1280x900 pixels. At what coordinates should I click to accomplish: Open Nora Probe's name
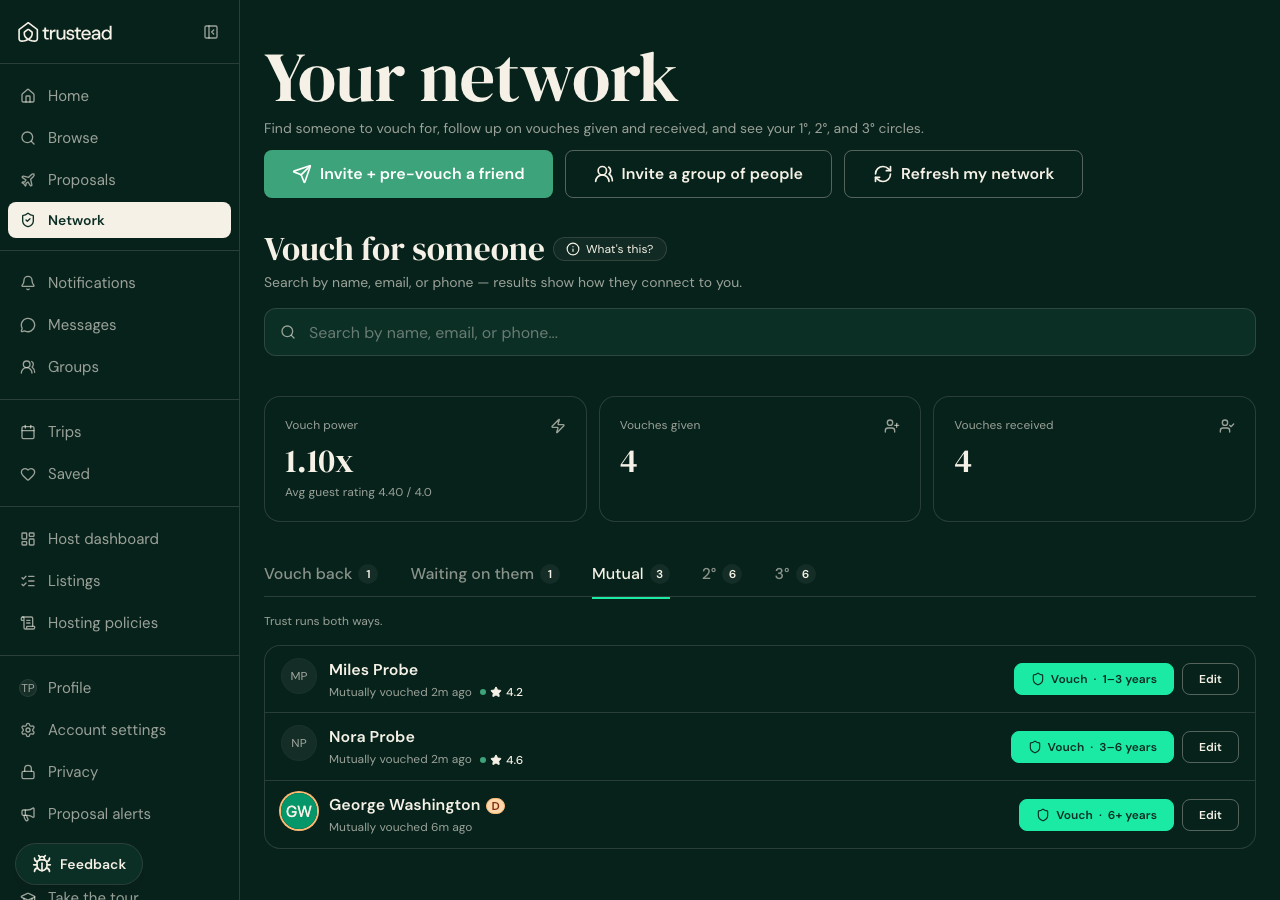[372, 737]
